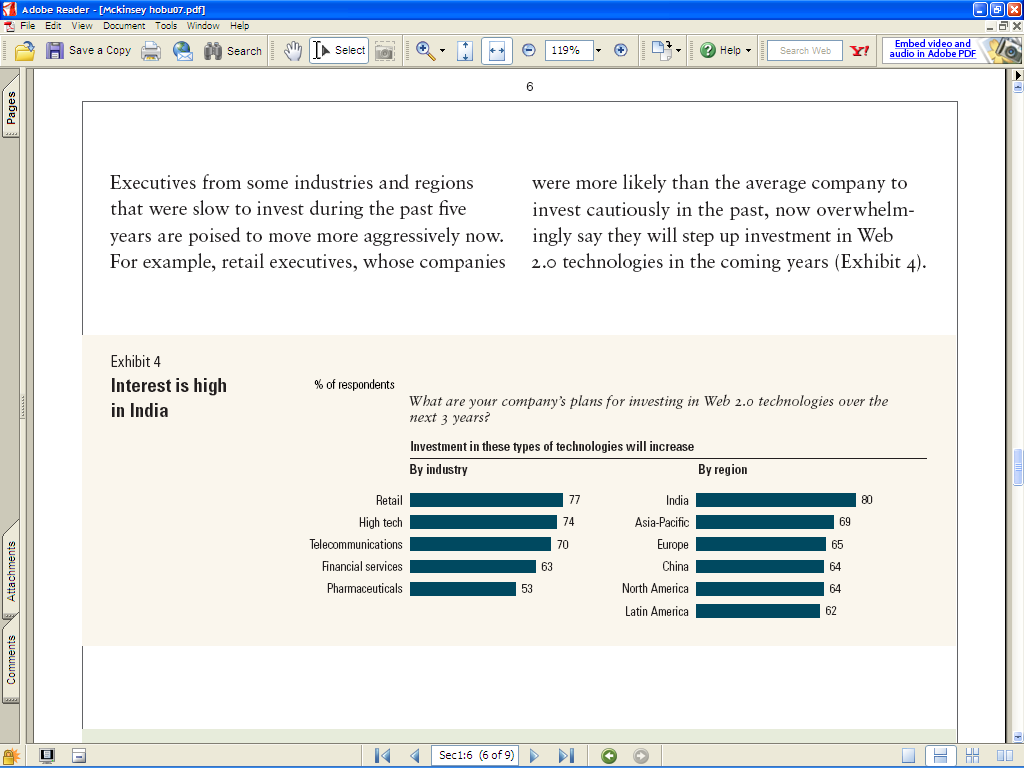Go to the first page
The image size is (1024, 768).
(382, 756)
